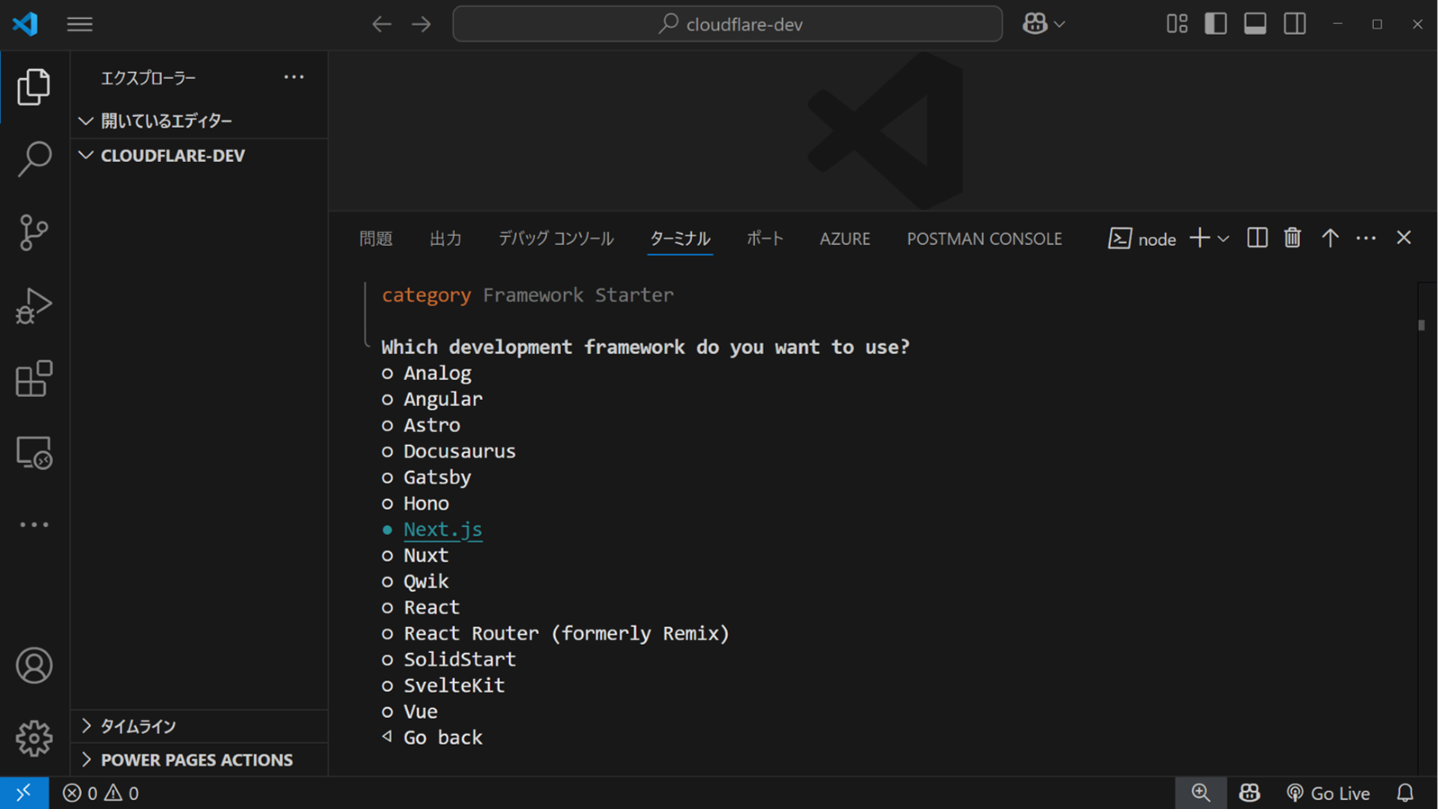Open the Remote Explorer view

point(34,453)
